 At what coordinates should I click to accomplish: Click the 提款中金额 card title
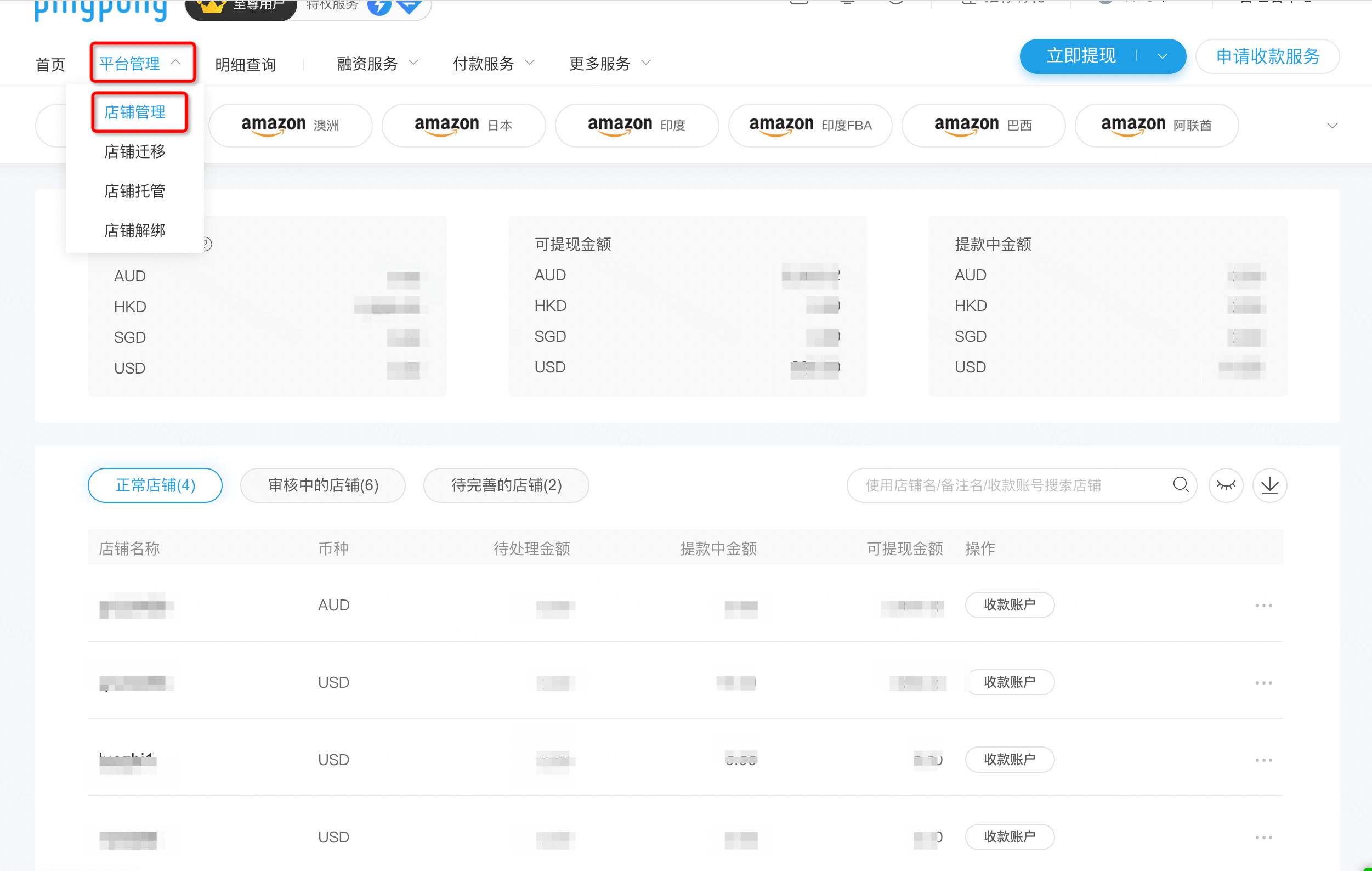click(993, 245)
